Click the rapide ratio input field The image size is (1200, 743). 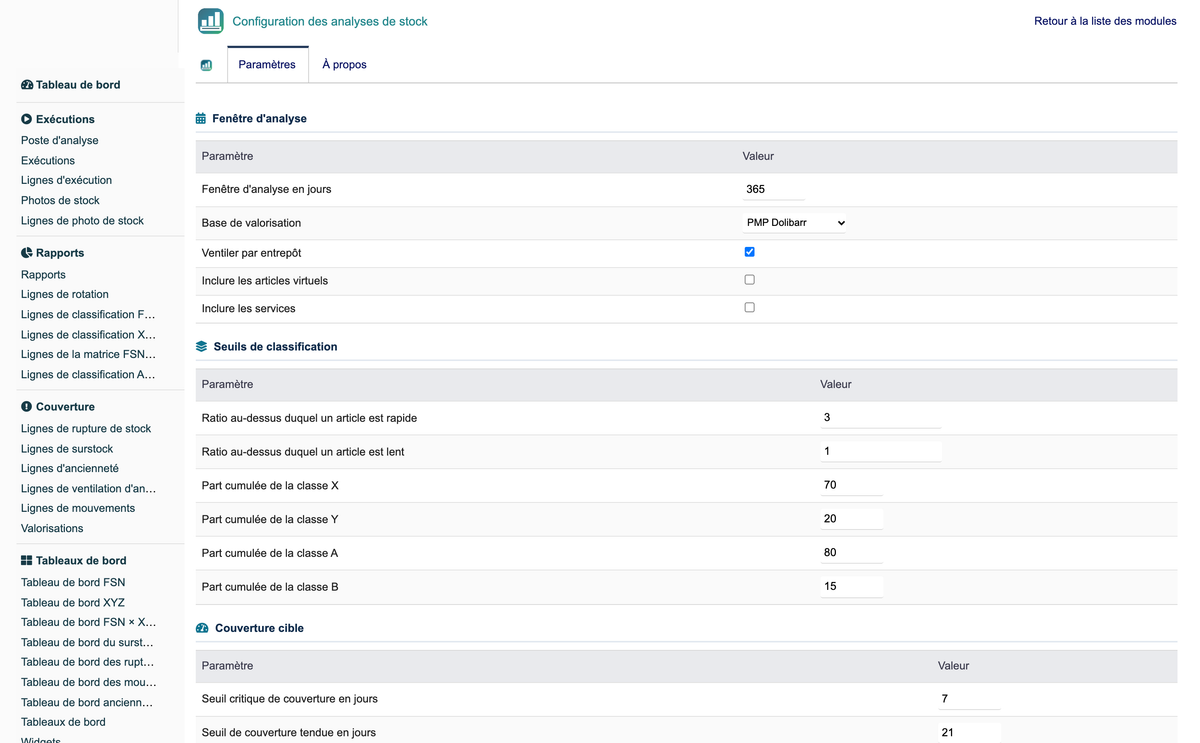881,417
